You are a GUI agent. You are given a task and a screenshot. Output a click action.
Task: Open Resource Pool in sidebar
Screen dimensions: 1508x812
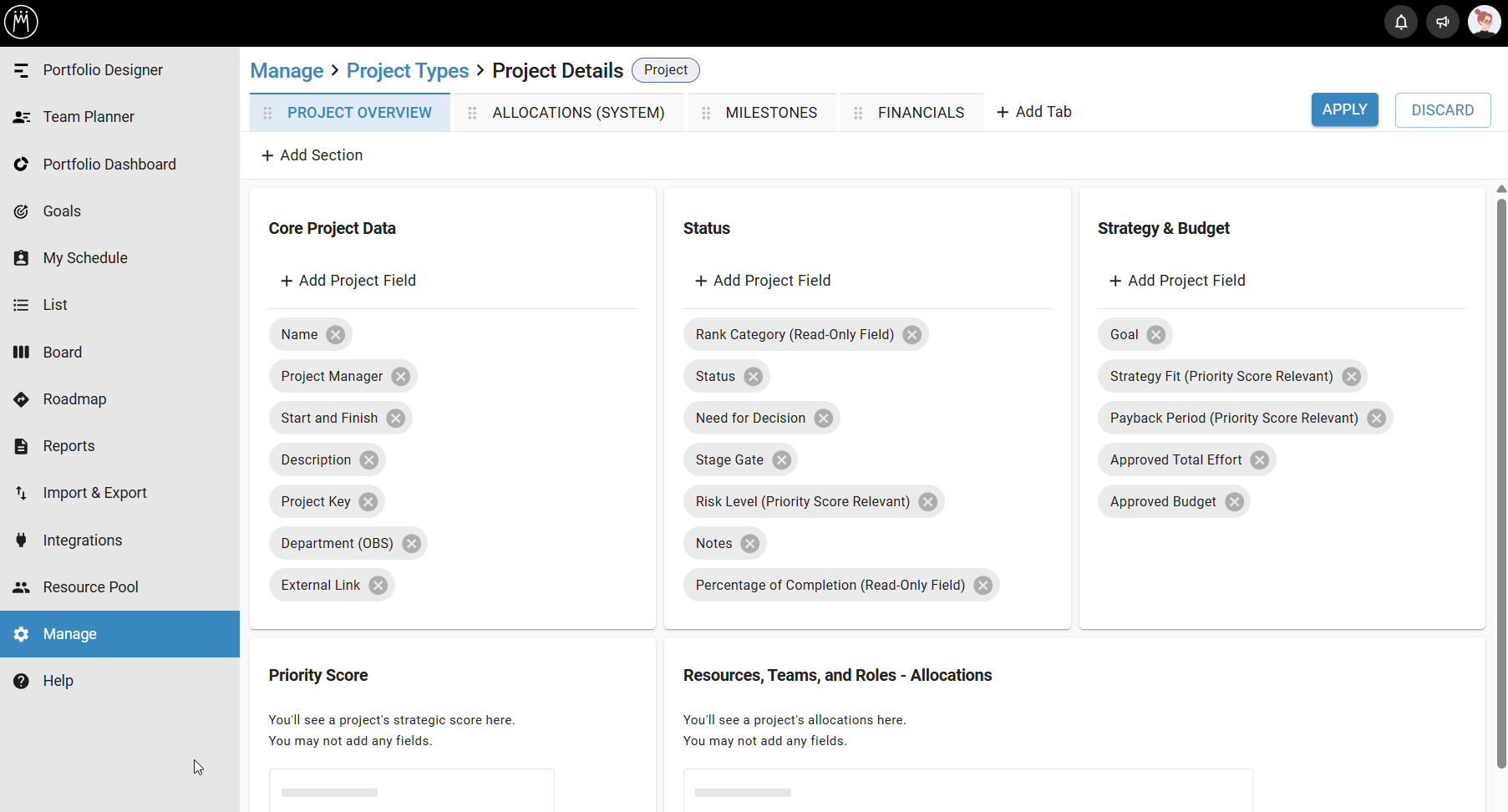point(119,587)
